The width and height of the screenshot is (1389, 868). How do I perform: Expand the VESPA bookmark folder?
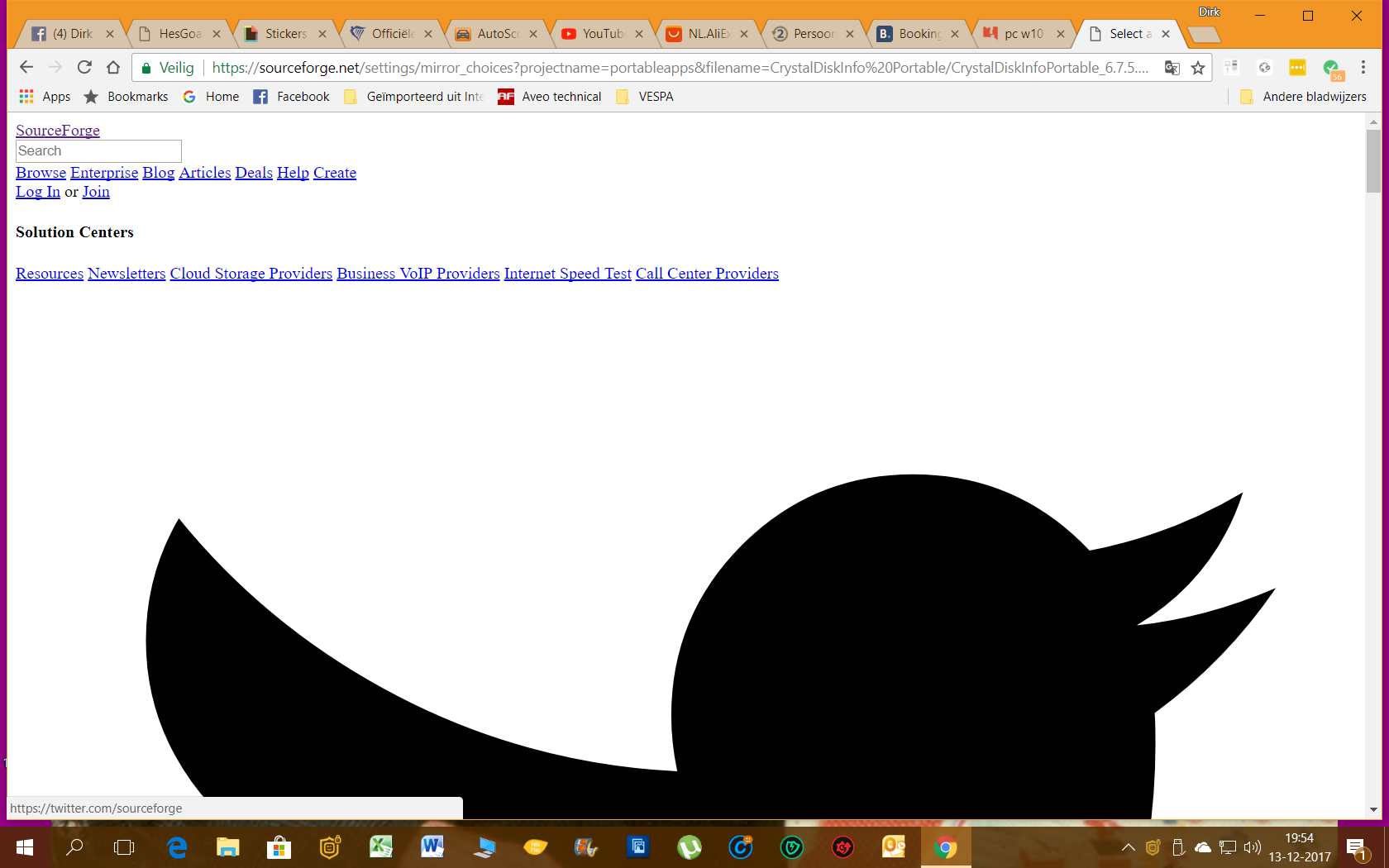645,97
